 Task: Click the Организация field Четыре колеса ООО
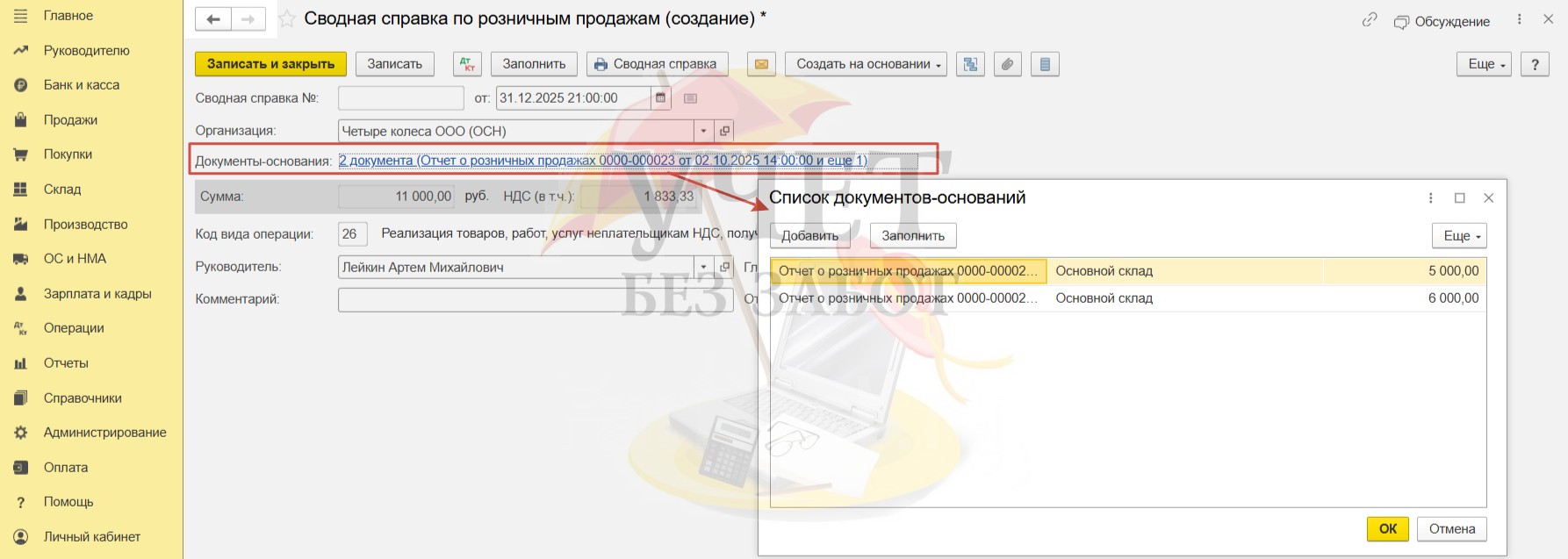point(516,131)
